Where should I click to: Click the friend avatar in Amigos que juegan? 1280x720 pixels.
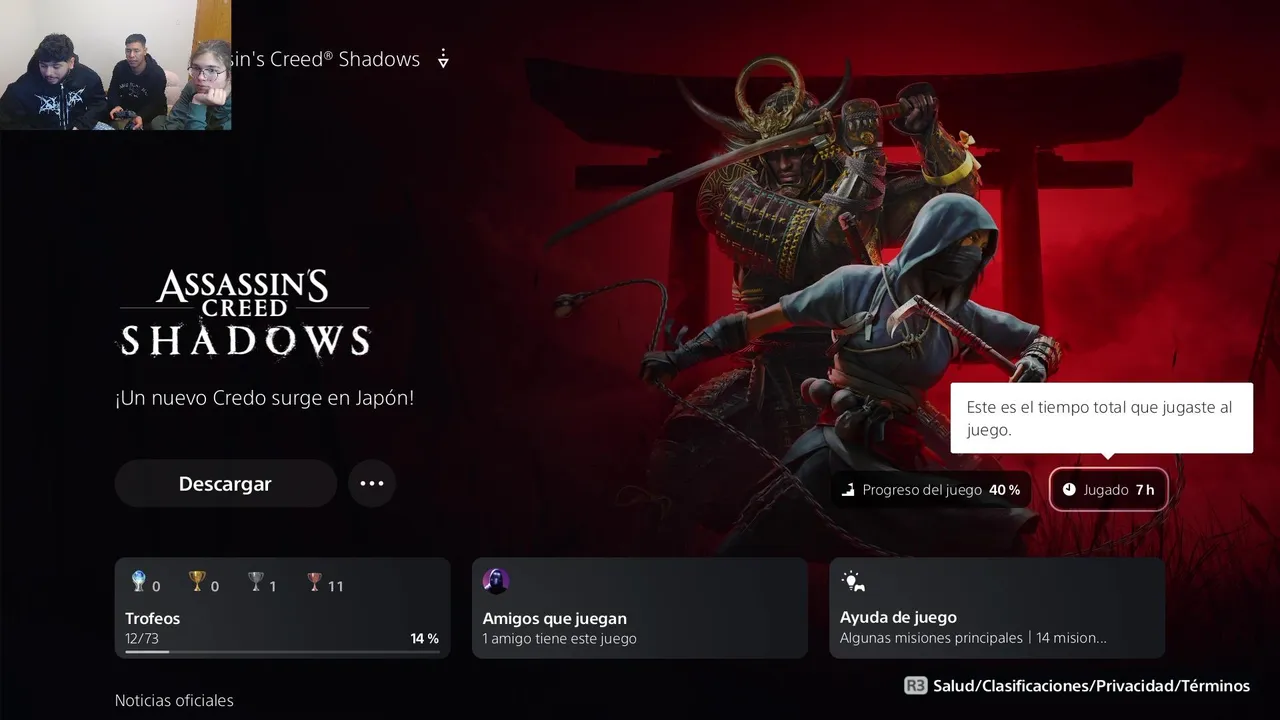click(x=496, y=581)
